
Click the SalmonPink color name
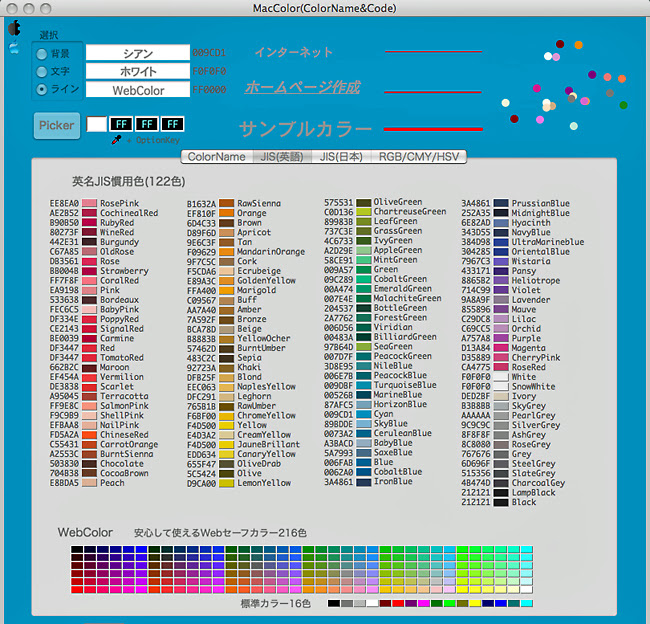124,406
